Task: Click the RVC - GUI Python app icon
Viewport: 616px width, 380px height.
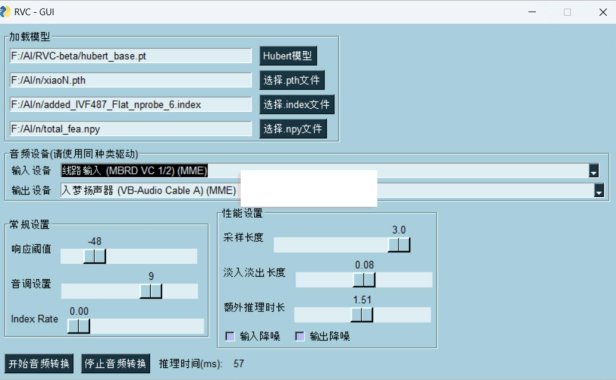Action: [x=5, y=12]
